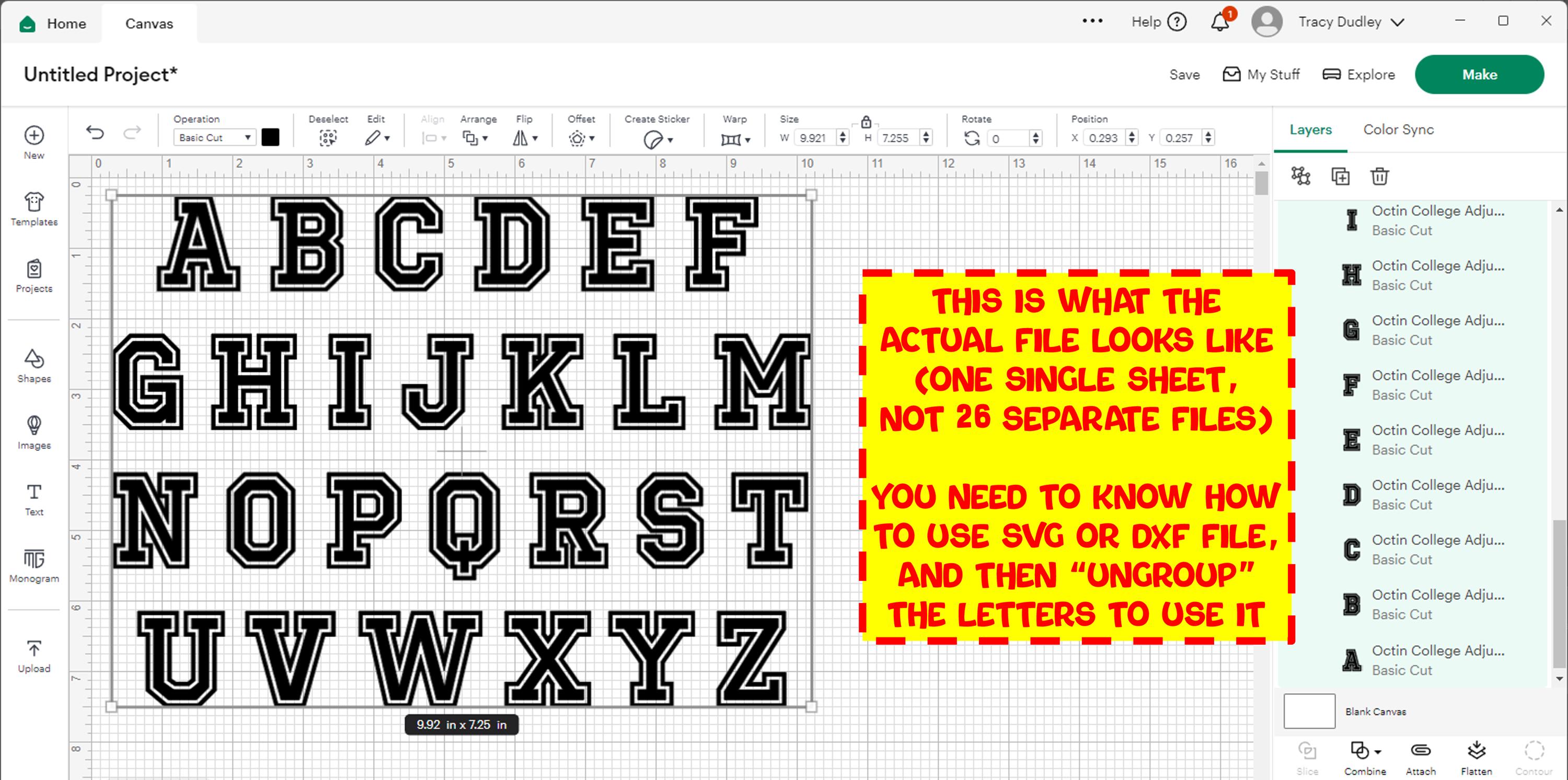Click the Height size input field
Image resolution: width=1568 pixels, height=780 pixels.
898,138
